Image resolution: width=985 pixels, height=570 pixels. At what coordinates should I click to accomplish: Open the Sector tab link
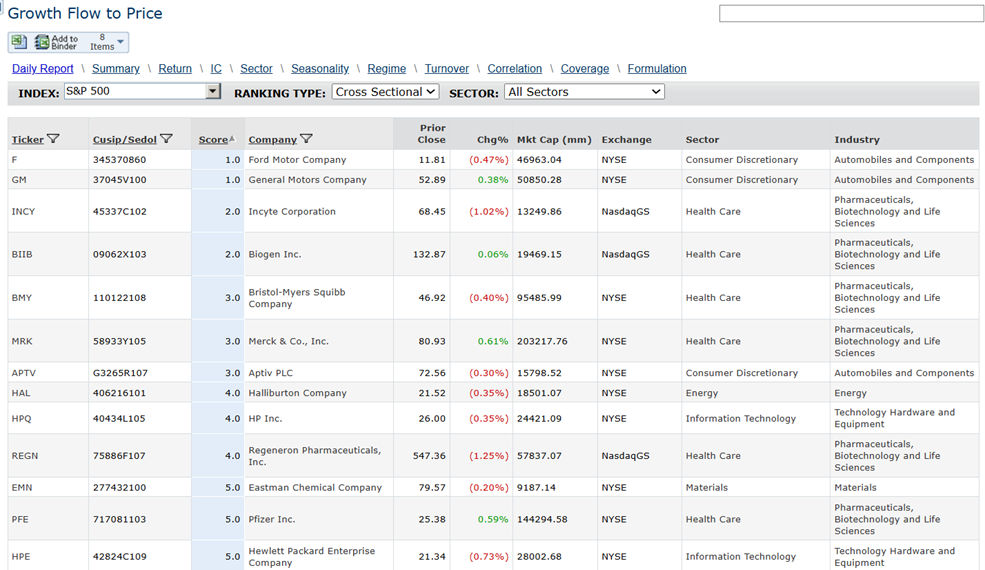(x=256, y=69)
